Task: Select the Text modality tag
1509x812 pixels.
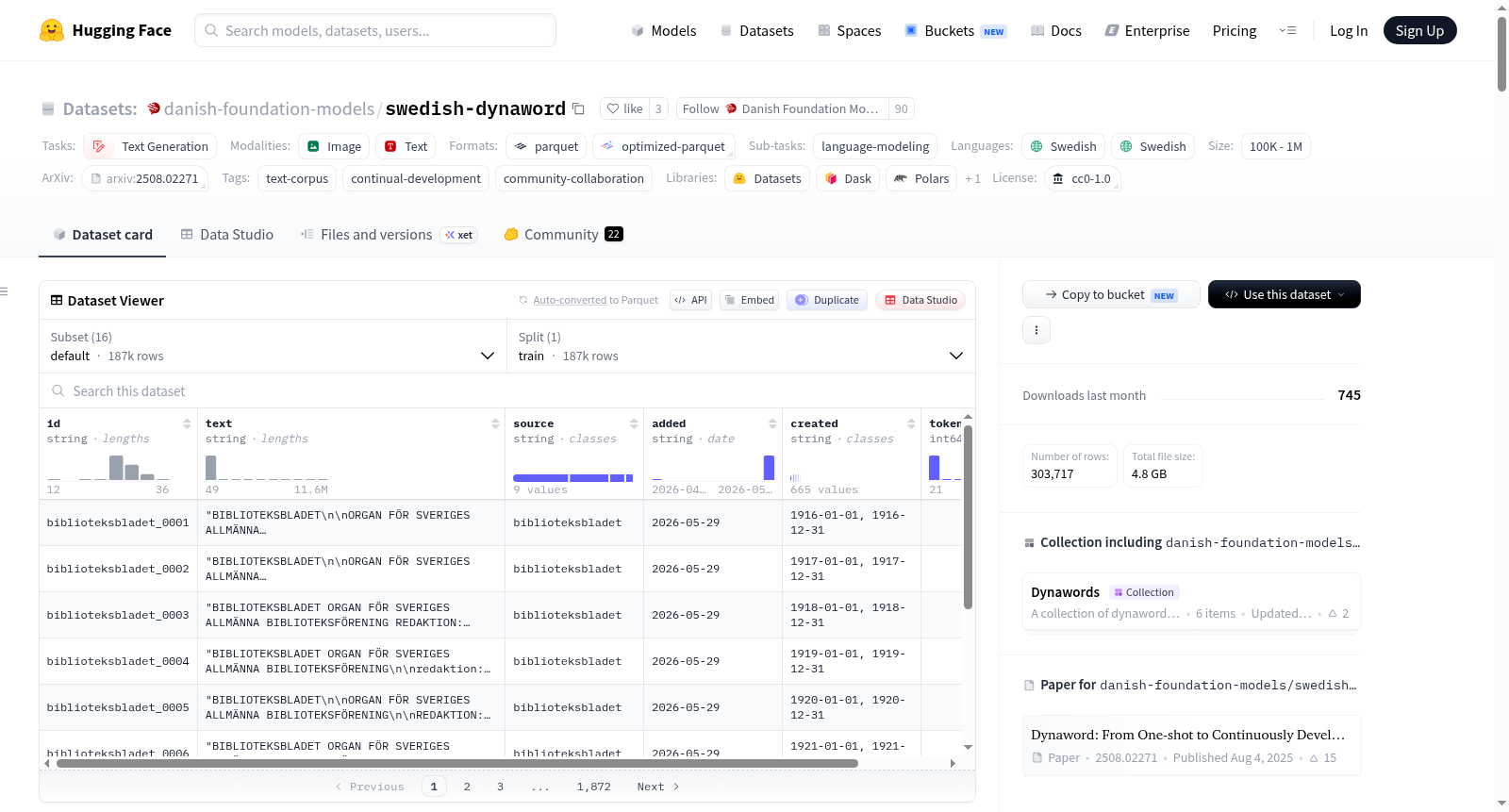Action: [x=406, y=146]
